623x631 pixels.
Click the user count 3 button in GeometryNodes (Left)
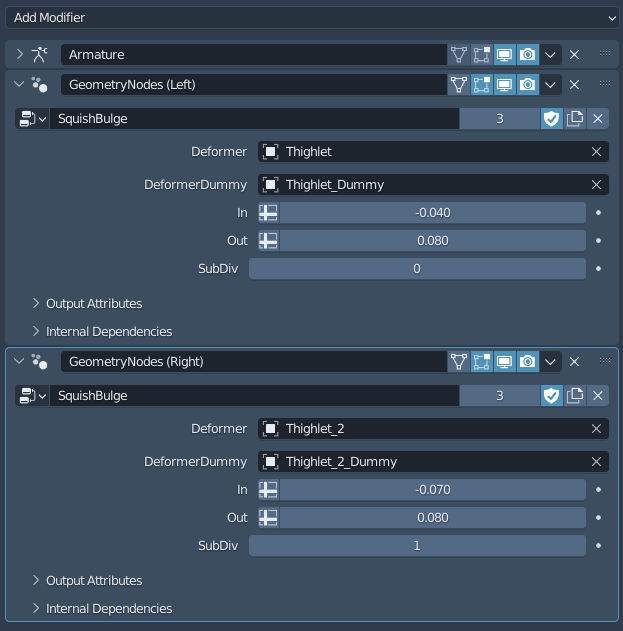pos(499,119)
